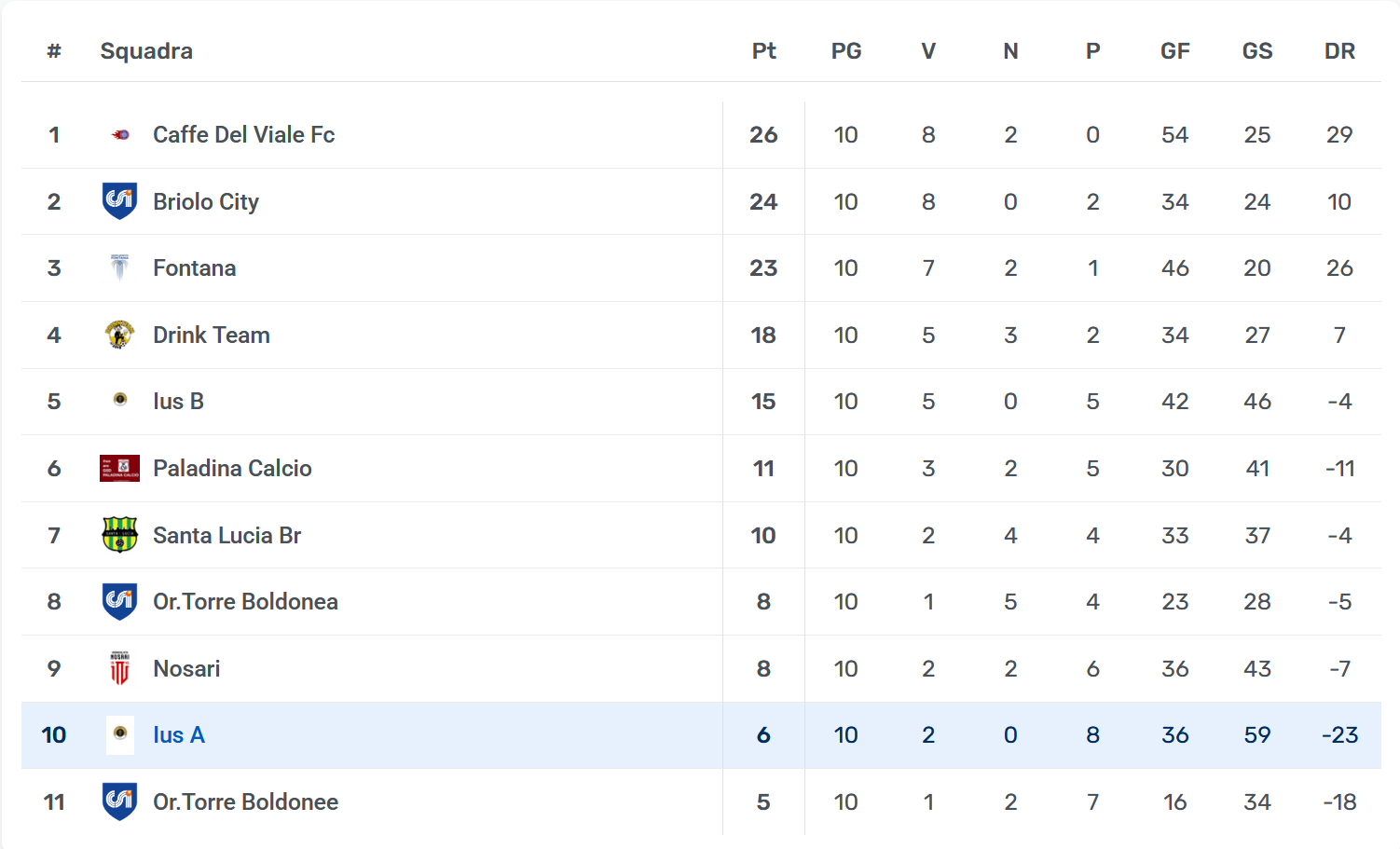The image size is (1400, 849).
Task: Click the Pt column header
Action: pyautogui.click(x=763, y=51)
